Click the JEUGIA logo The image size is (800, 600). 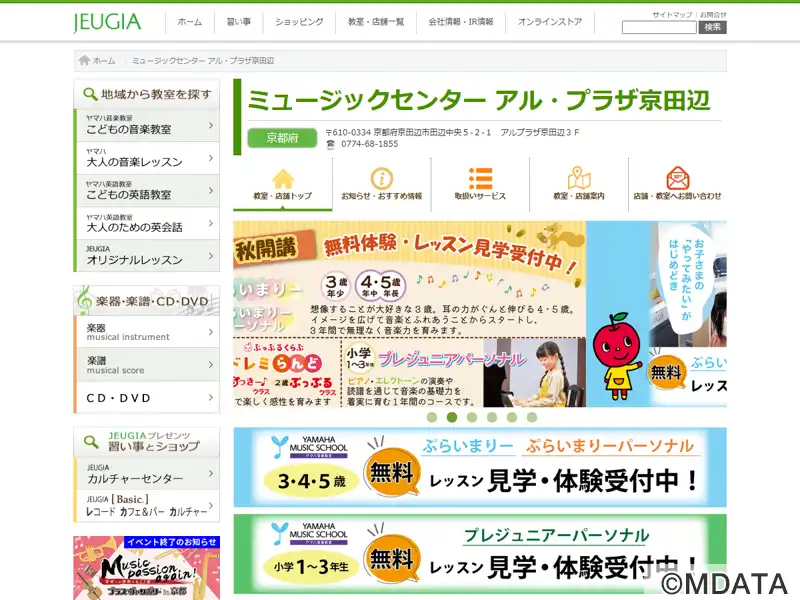(107, 22)
